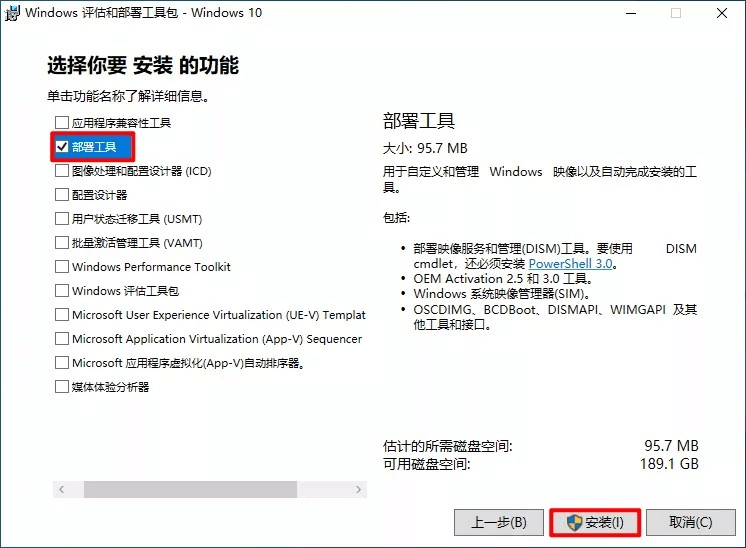Image resolution: width=746 pixels, height=548 pixels.
Task: Click the 配置设计器 feature name
Action: [99, 195]
